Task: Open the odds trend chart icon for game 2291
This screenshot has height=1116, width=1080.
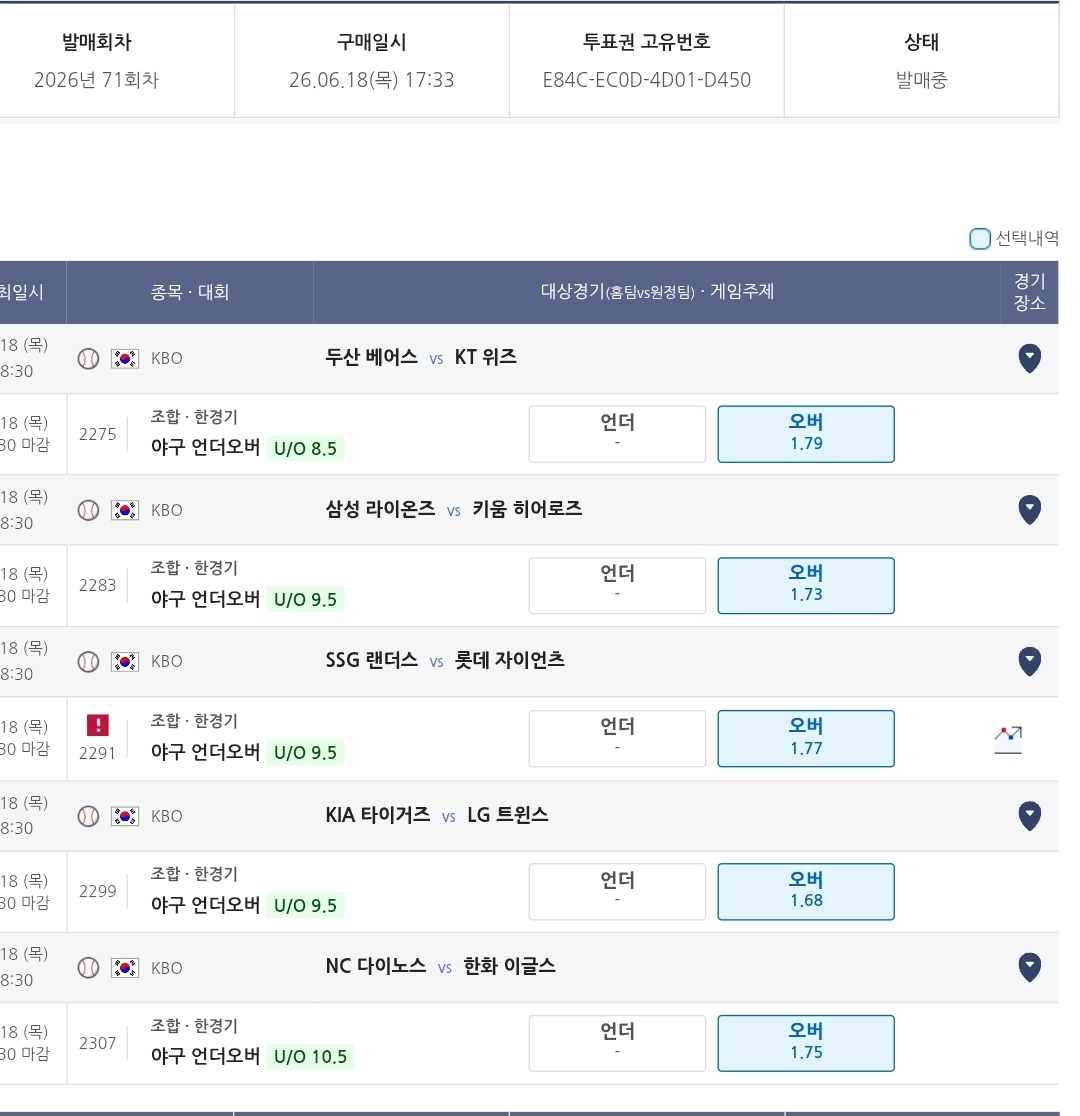Action: point(1008,739)
